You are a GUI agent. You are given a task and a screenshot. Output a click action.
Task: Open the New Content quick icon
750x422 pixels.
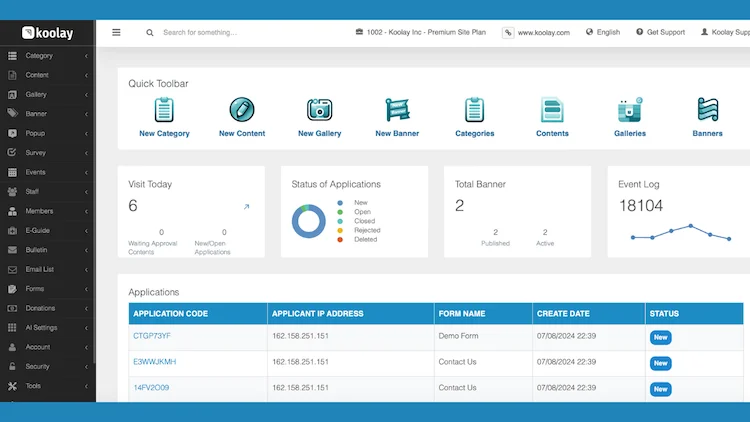(242, 110)
